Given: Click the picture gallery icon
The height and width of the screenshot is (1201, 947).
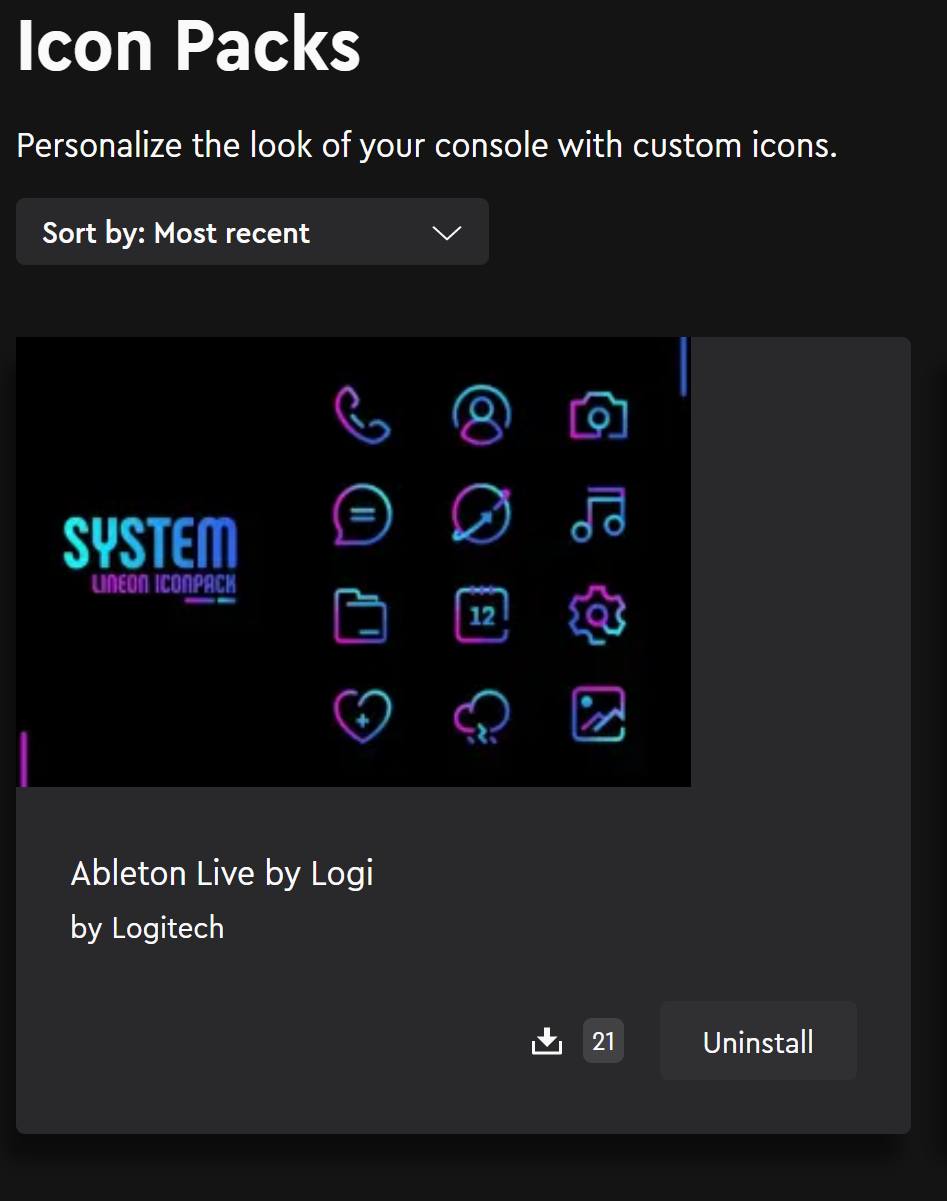Looking at the screenshot, I should click(x=598, y=714).
